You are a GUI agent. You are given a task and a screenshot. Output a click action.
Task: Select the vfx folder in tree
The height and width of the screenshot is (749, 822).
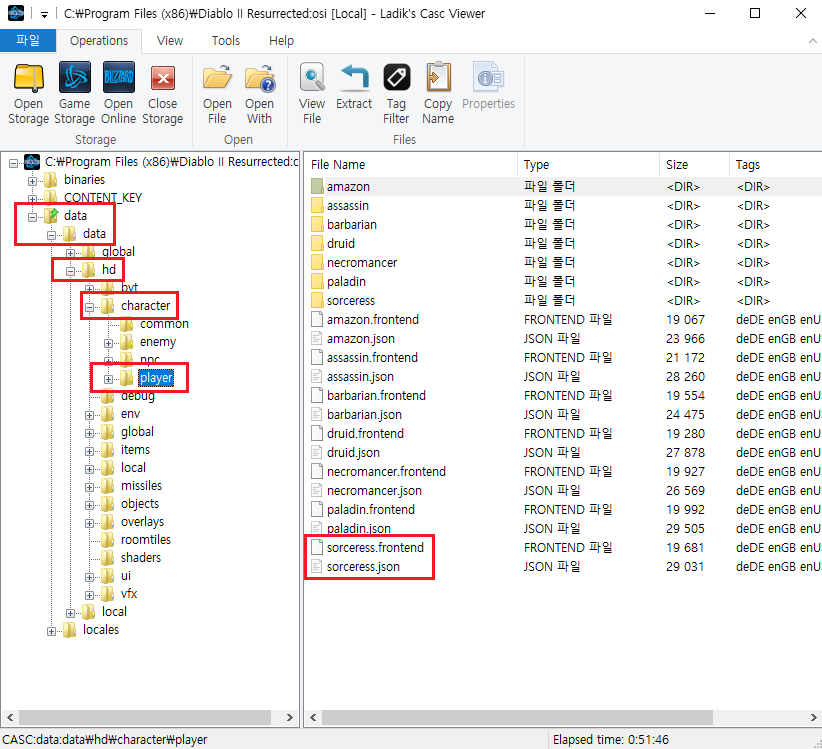click(x=129, y=594)
